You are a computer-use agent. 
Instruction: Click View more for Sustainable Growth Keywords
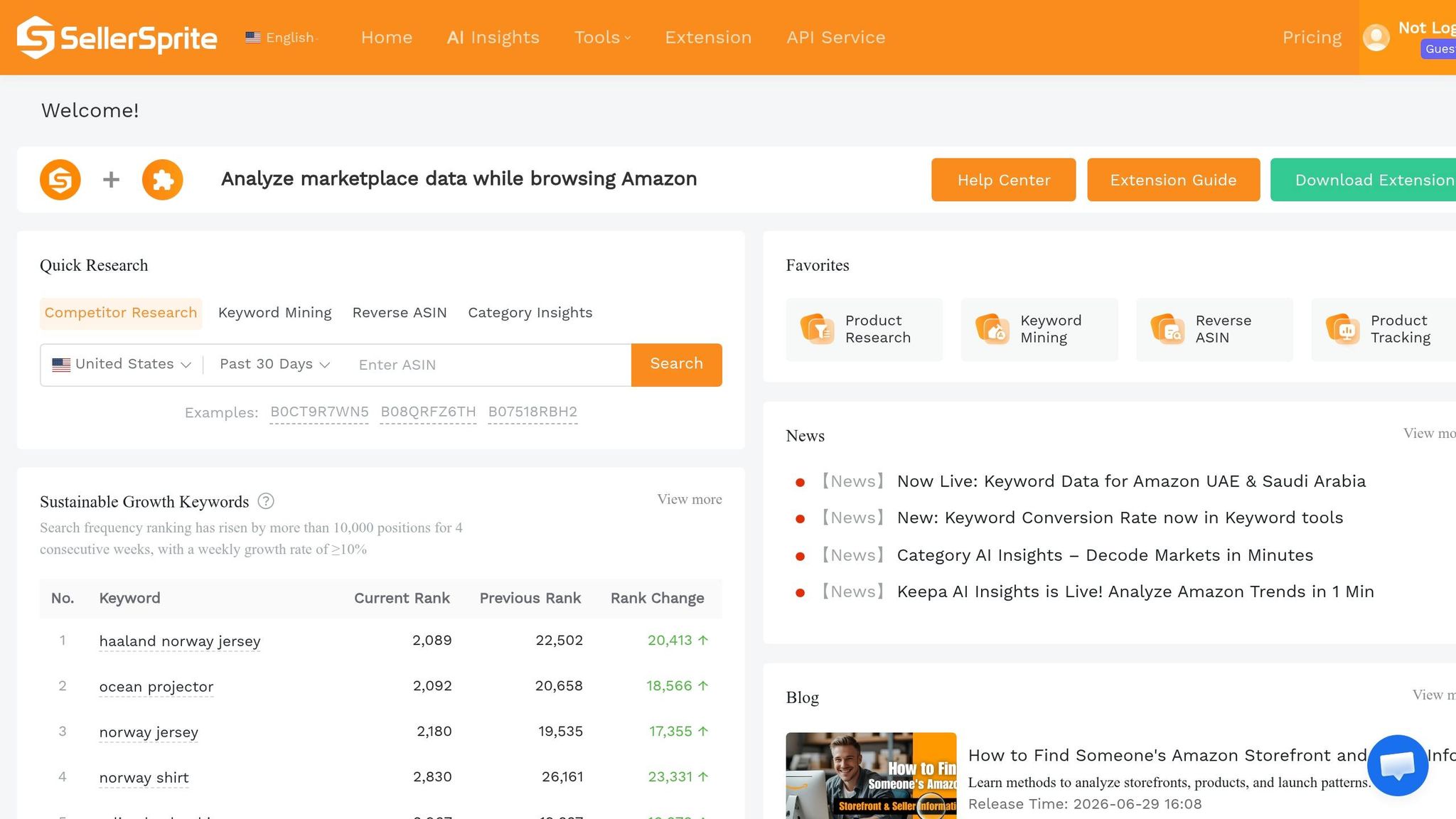(690, 499)
